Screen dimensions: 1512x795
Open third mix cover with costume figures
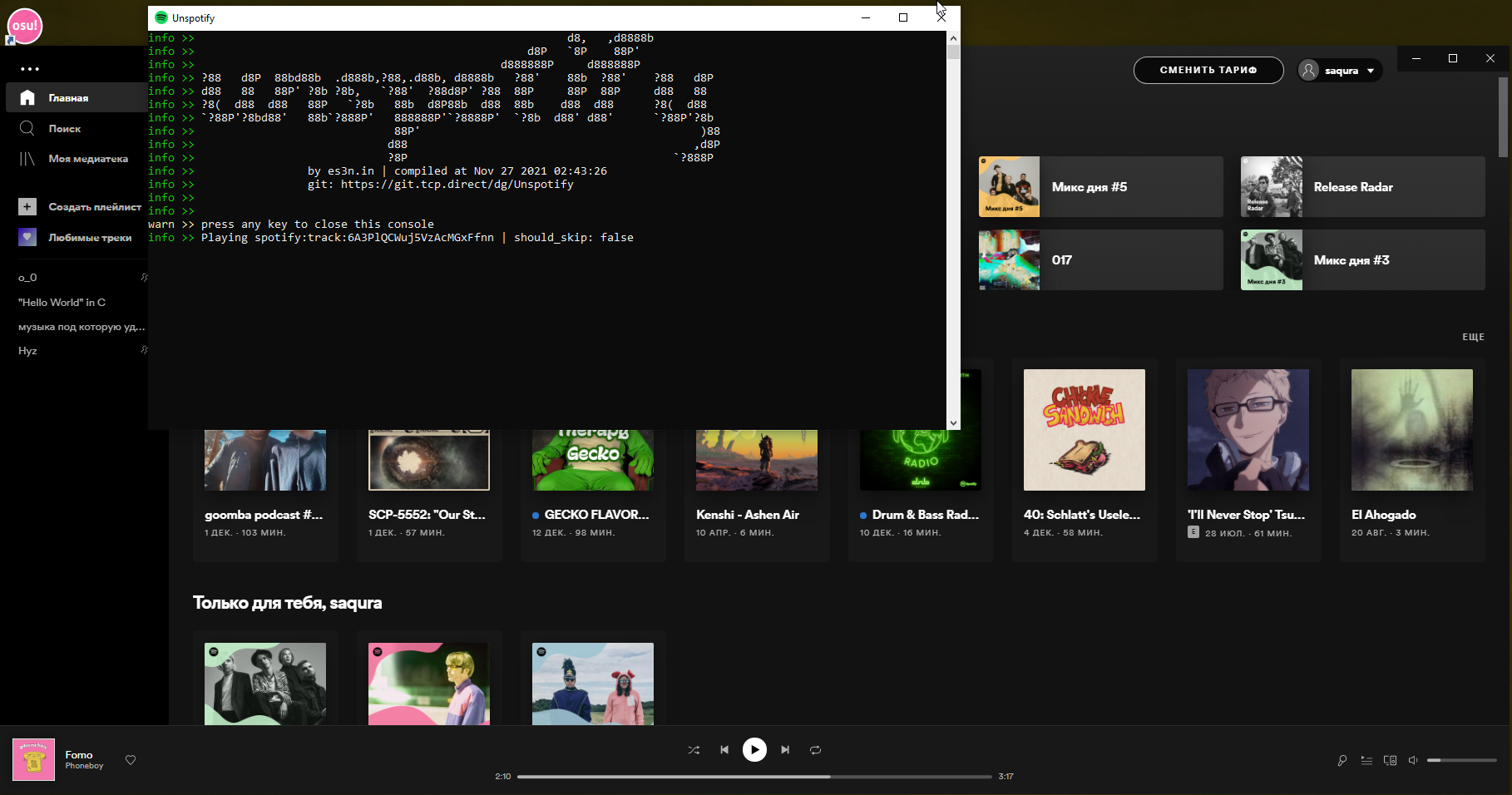coord(593,684)
